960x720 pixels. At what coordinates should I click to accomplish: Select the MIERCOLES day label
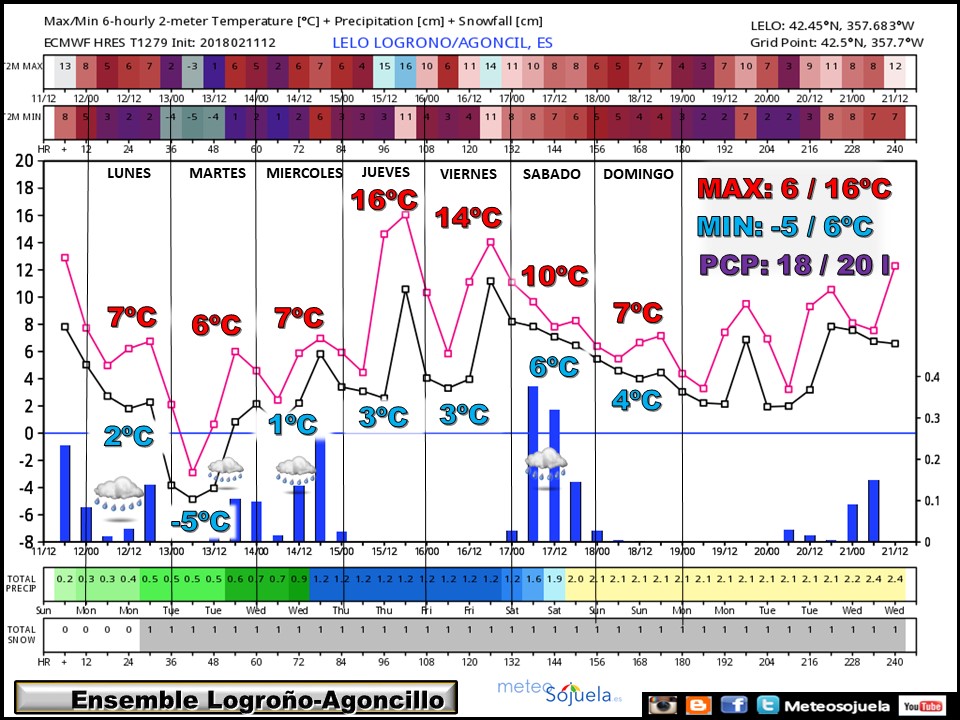click(304, 173)
